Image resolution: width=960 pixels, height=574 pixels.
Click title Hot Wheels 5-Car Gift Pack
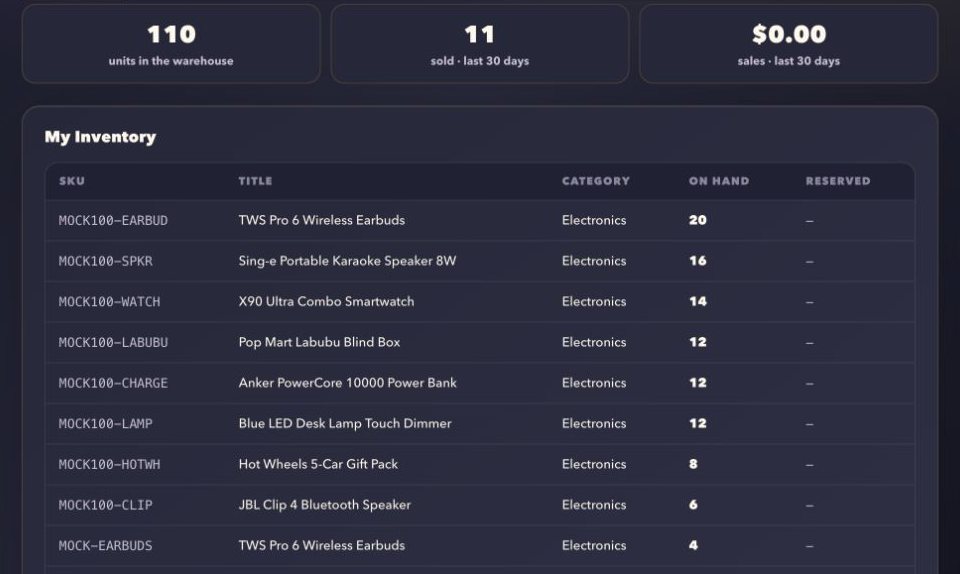coord(318,464)
